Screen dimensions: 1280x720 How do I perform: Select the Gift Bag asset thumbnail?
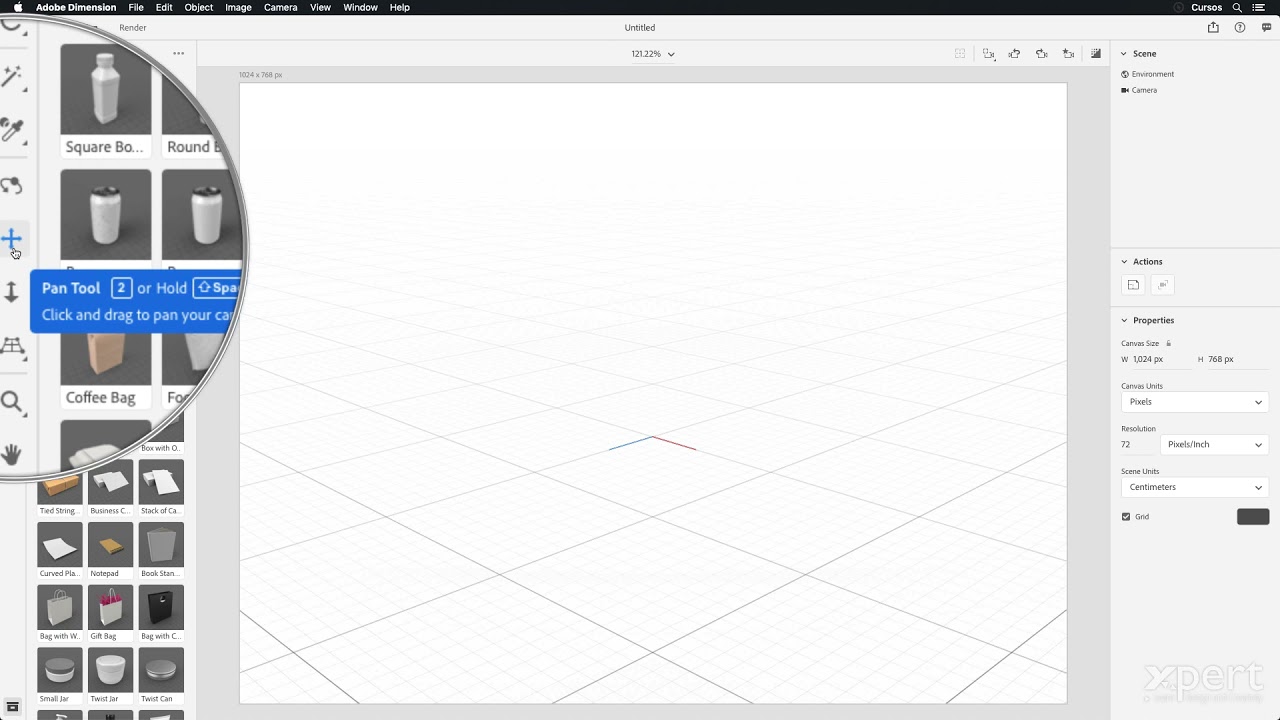coord(111,607)
